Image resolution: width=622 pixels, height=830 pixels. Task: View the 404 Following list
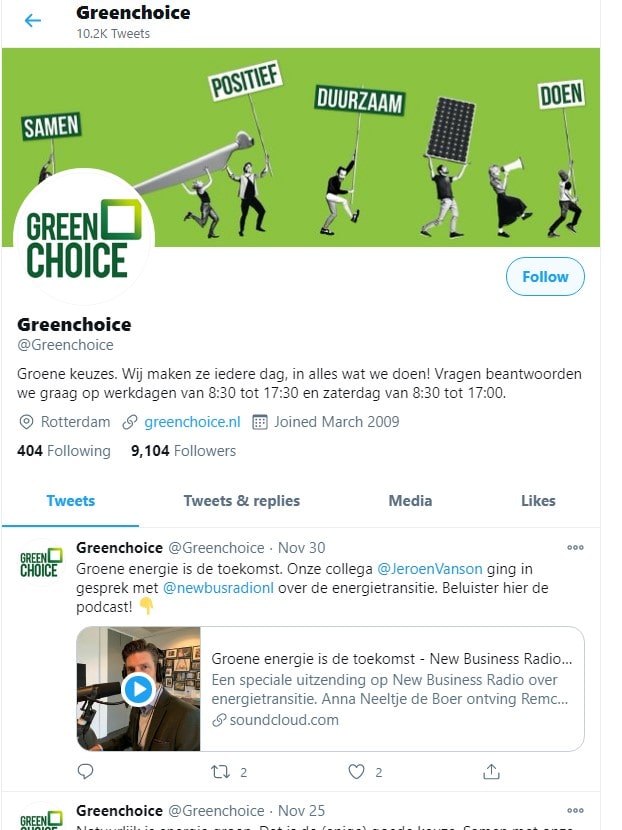pyautogui.click(x=64, y=451)
